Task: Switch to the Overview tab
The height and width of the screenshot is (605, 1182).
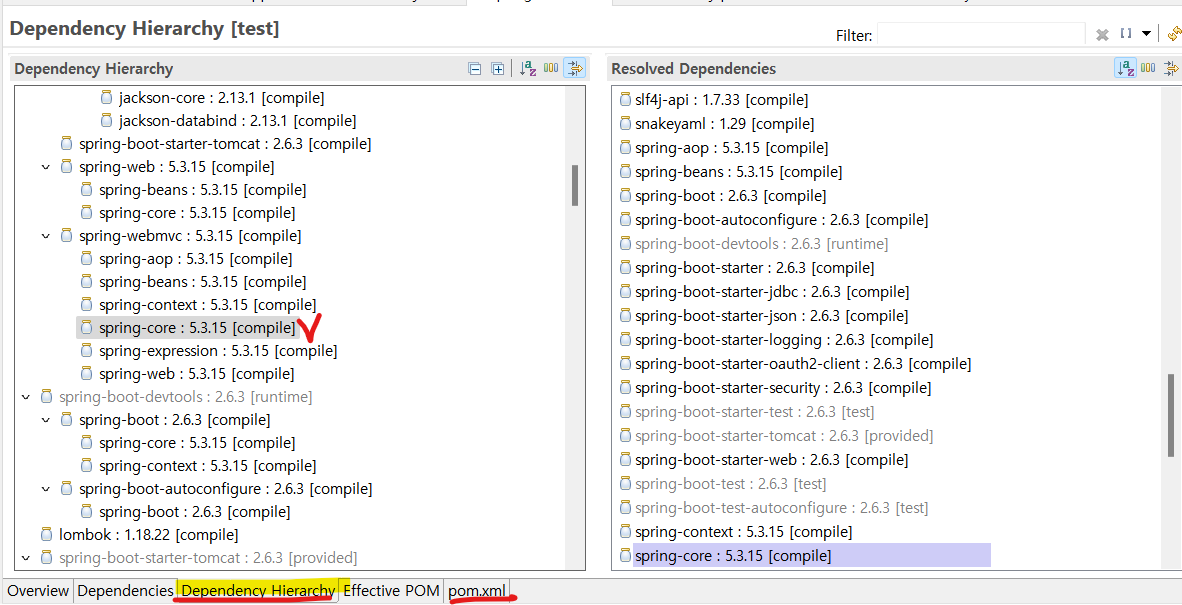Action: click(x=38, y=591)
